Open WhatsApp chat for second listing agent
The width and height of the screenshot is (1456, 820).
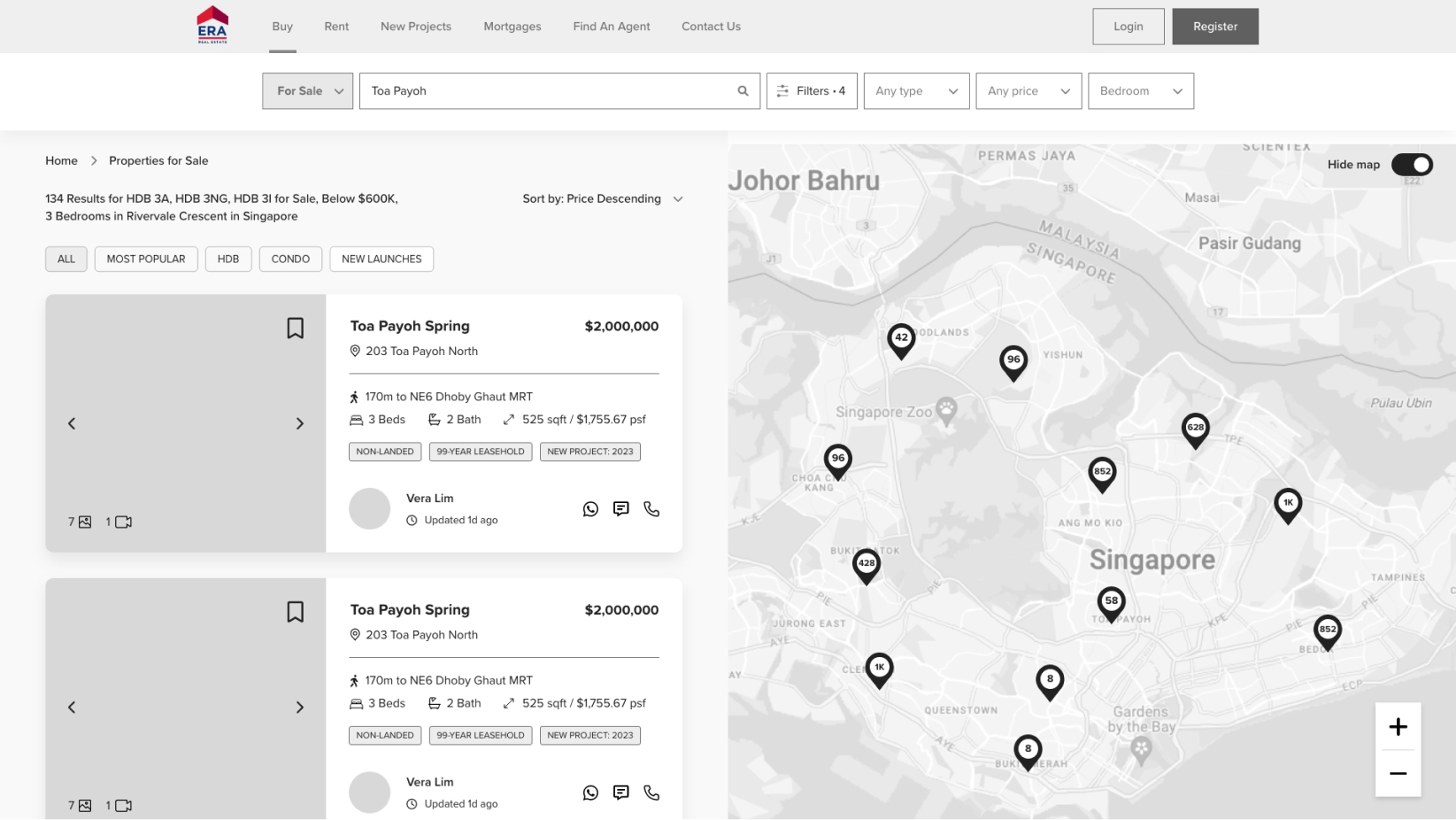click(590, 793)
